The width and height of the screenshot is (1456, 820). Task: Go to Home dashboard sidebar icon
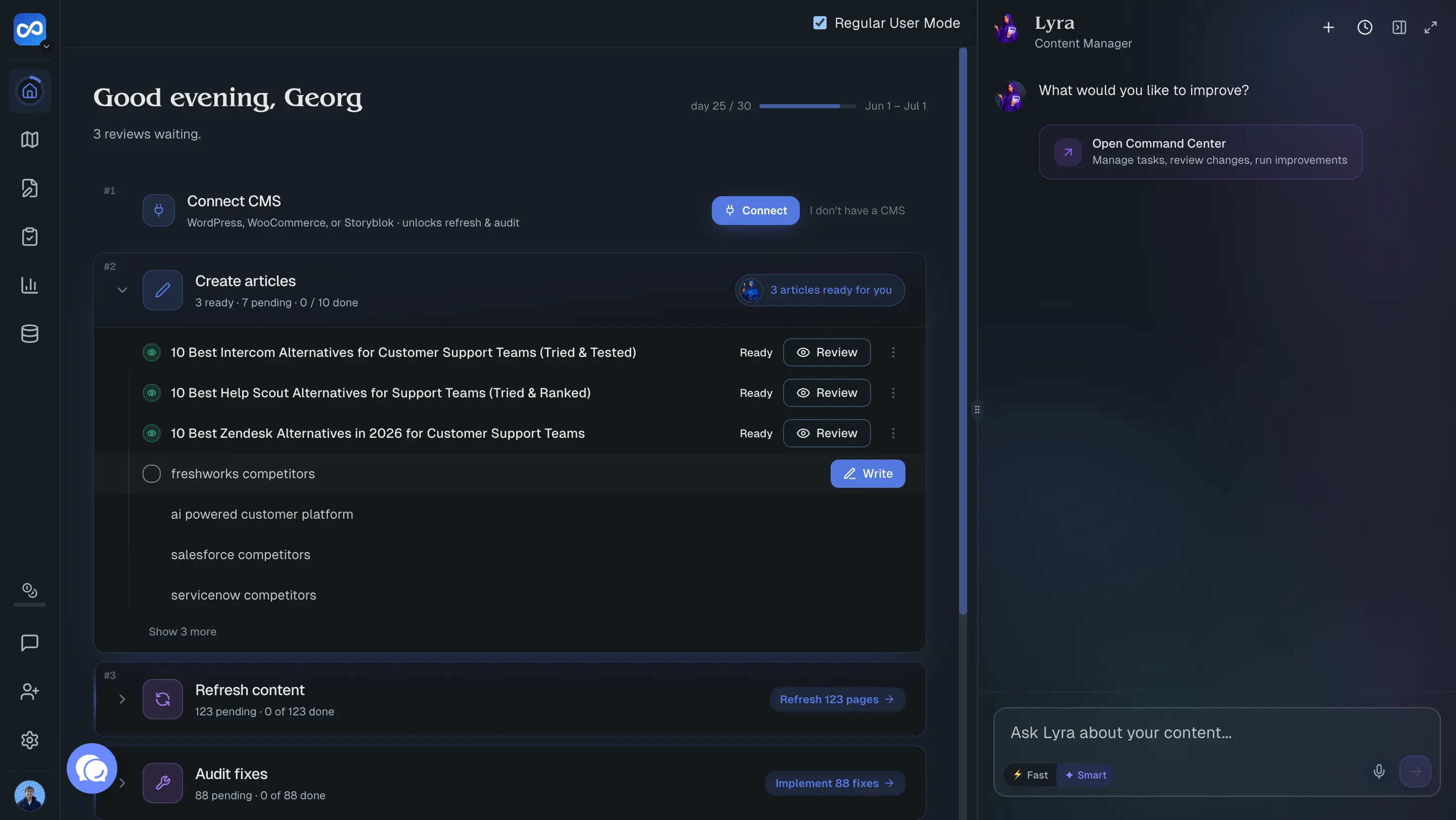[30, 91]
